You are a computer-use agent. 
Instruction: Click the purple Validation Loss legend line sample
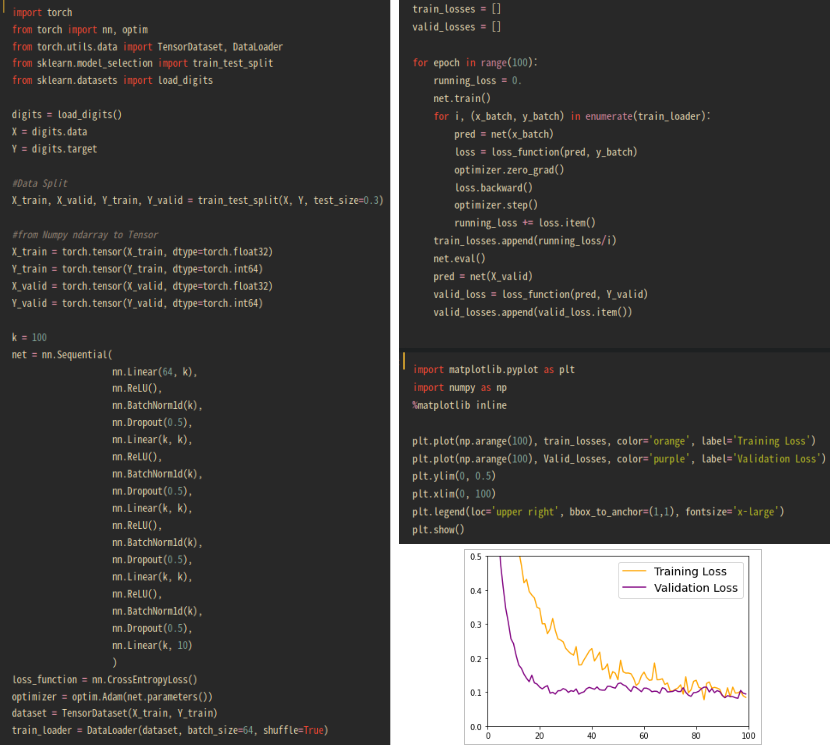pyautogui.click(x=634, y=588)
